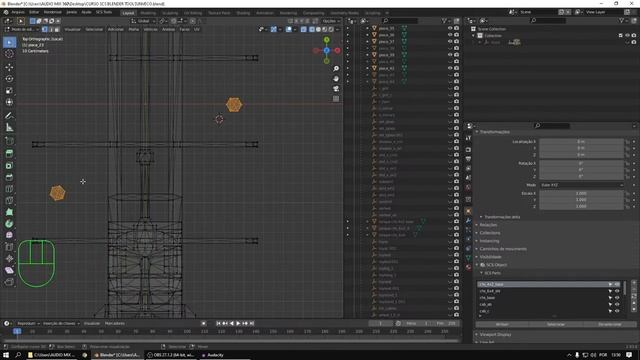Open the SCS Tools menu

(x=104, y=12)
